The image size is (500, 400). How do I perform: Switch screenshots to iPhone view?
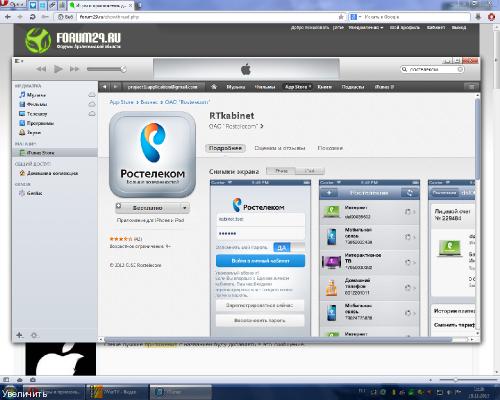pos(281,171)
